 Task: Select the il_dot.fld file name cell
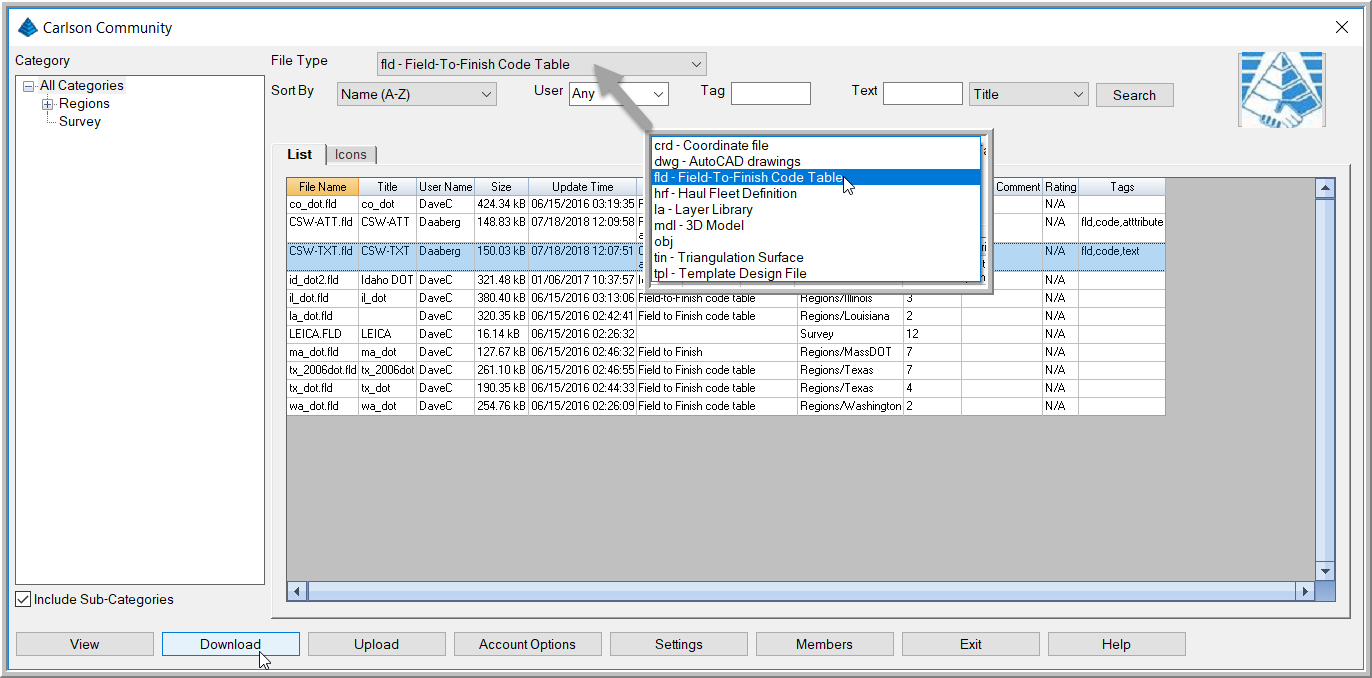click(323, 298)
